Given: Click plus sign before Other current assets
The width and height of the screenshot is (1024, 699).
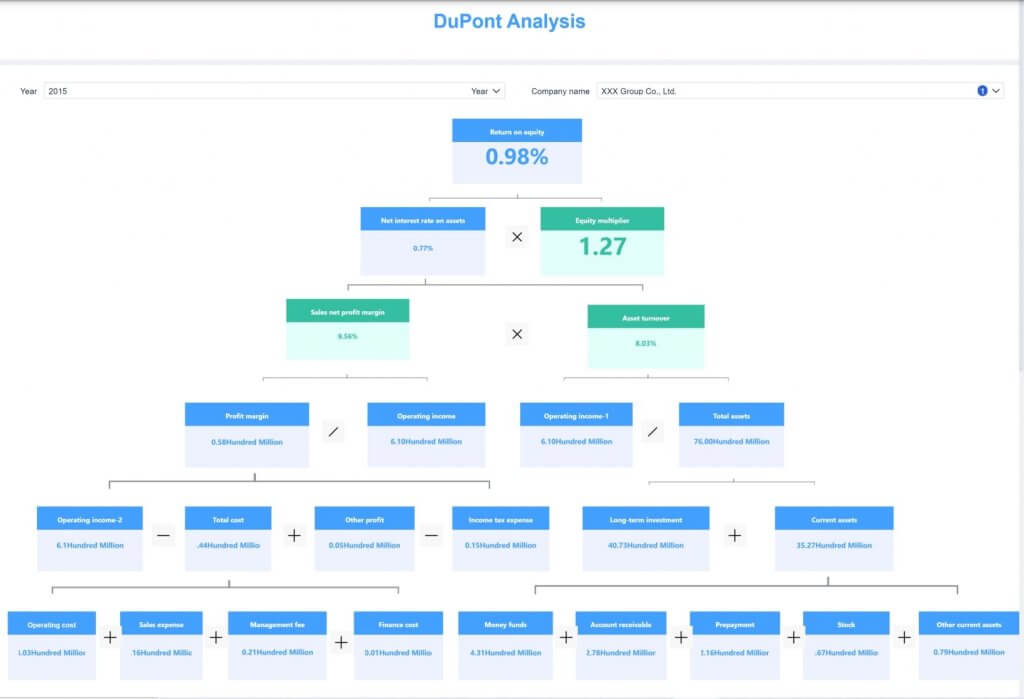Looking at the screenshot, I should (904, 637).
